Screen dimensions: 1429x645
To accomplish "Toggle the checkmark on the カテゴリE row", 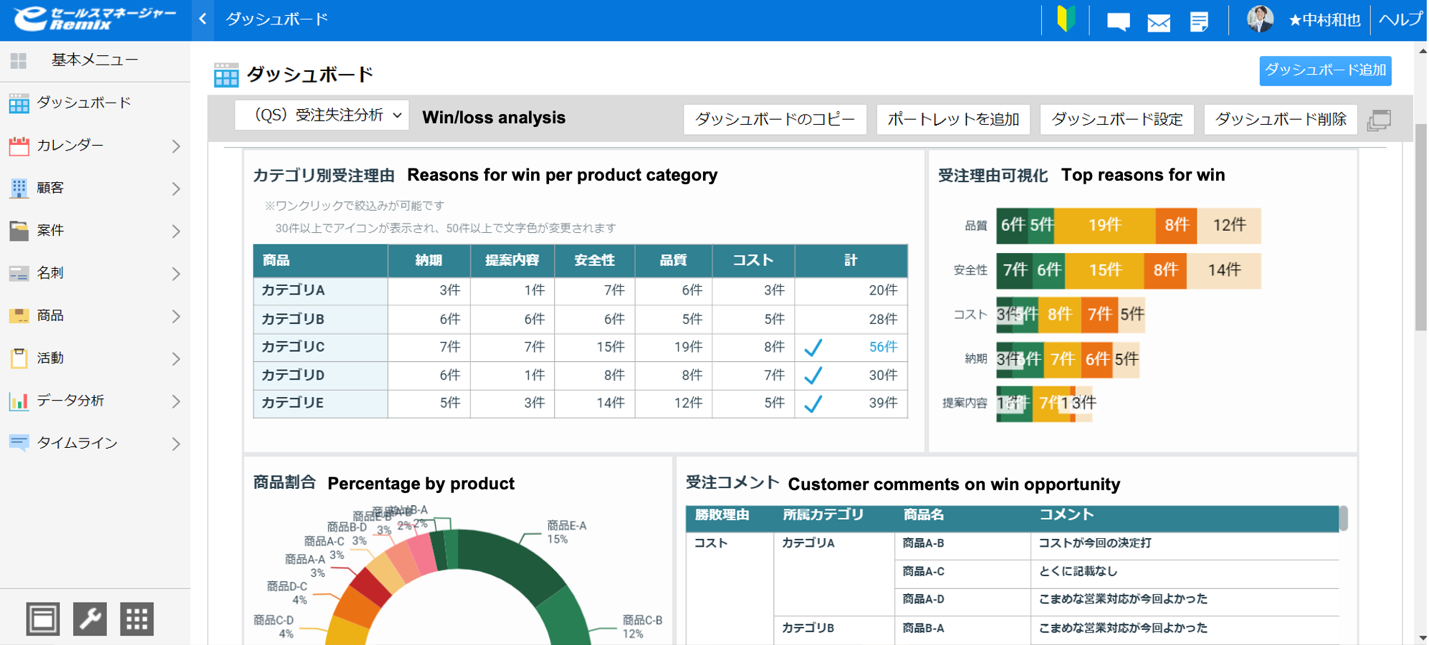I will click(813, 403).
